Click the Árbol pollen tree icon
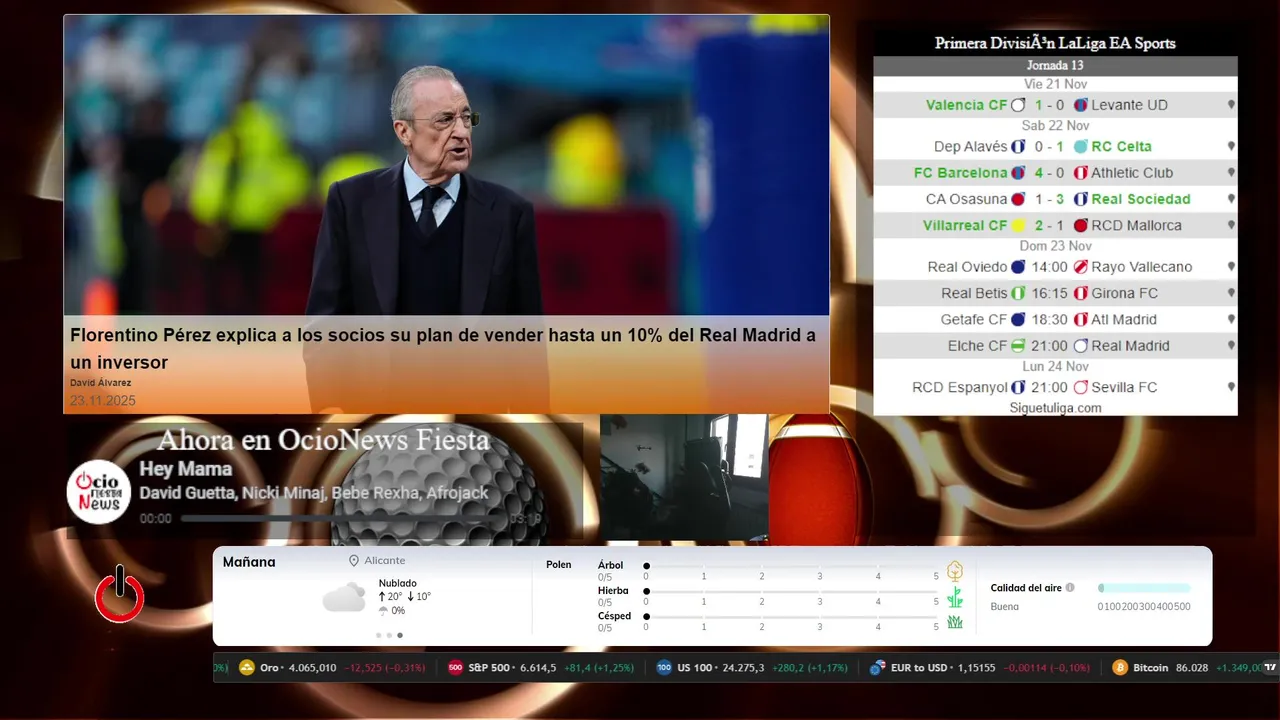 click(x=955, y=571)
